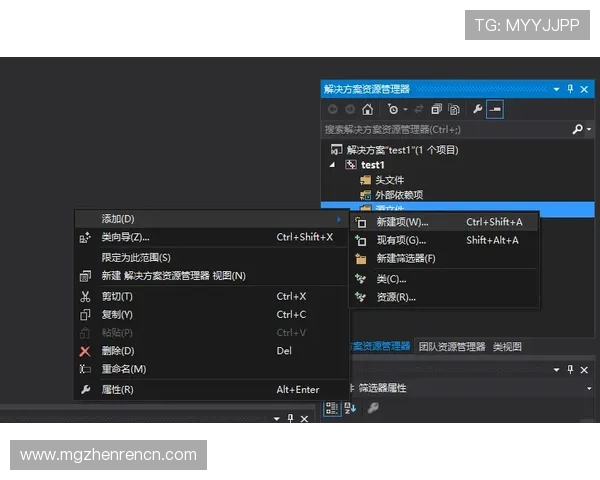600x480 pixels.
Task: Choose 资源(R)... in submenu
Action: click(x=444, y=297)
